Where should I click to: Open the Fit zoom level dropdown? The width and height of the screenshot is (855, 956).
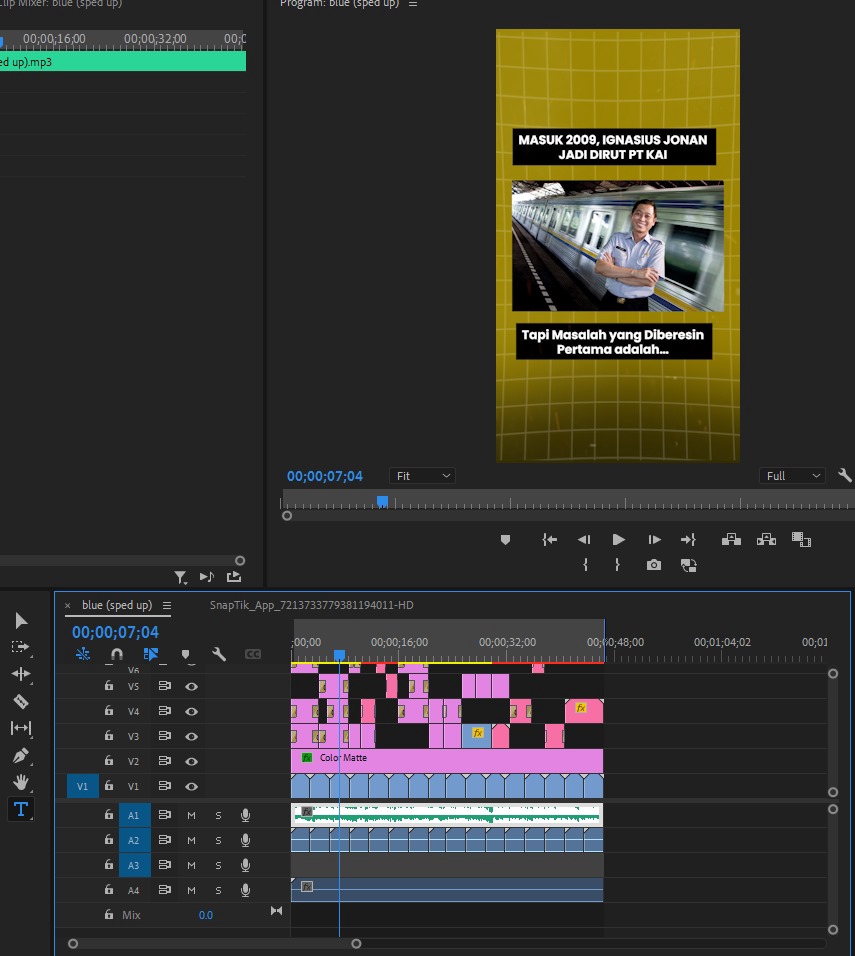click(422, 475)
